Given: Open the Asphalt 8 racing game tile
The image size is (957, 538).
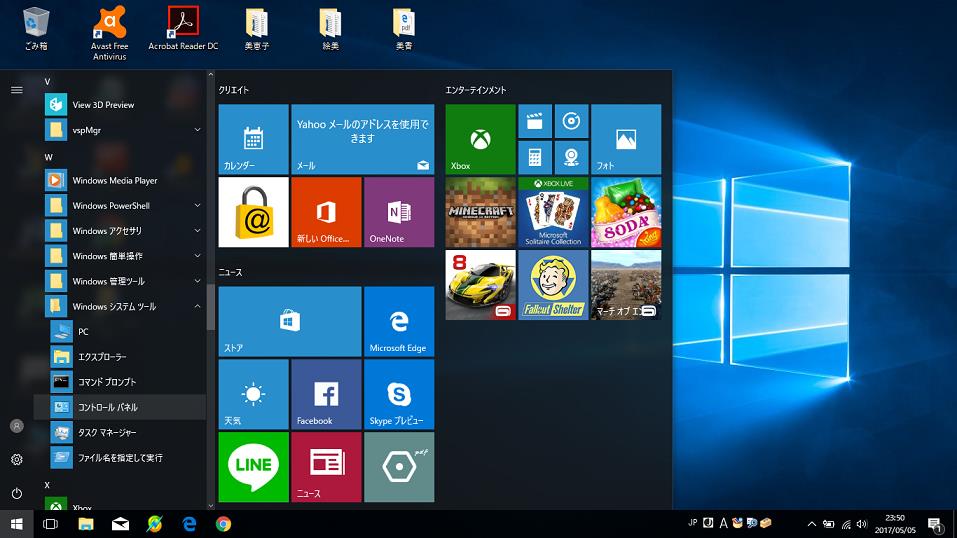Looking at the screenshot, I should [480, 285].
